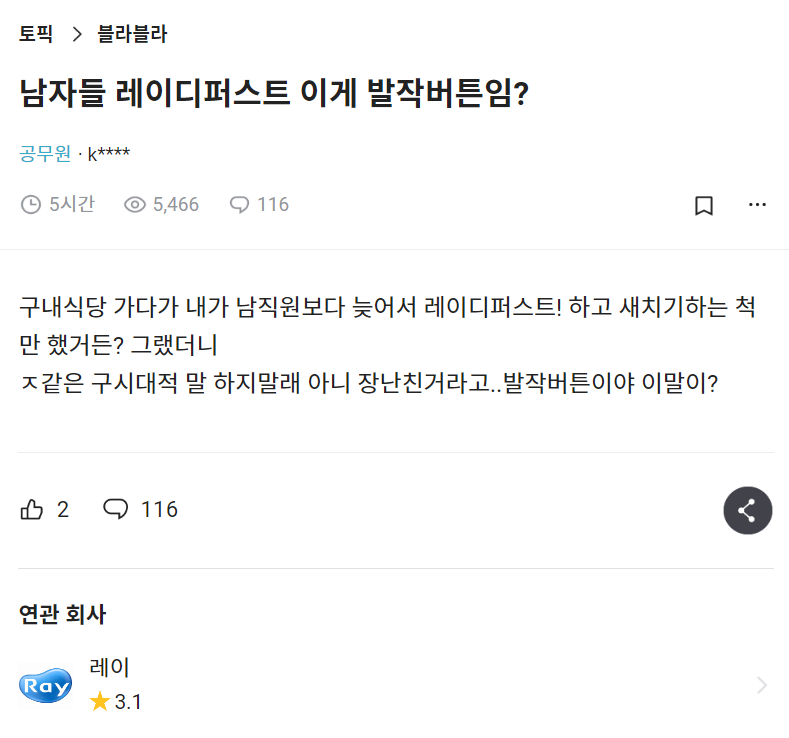Bookmark this post with the bookmark icon
Image resolution: width=789 pixels, height=738 pixels.
pos(704,205)
